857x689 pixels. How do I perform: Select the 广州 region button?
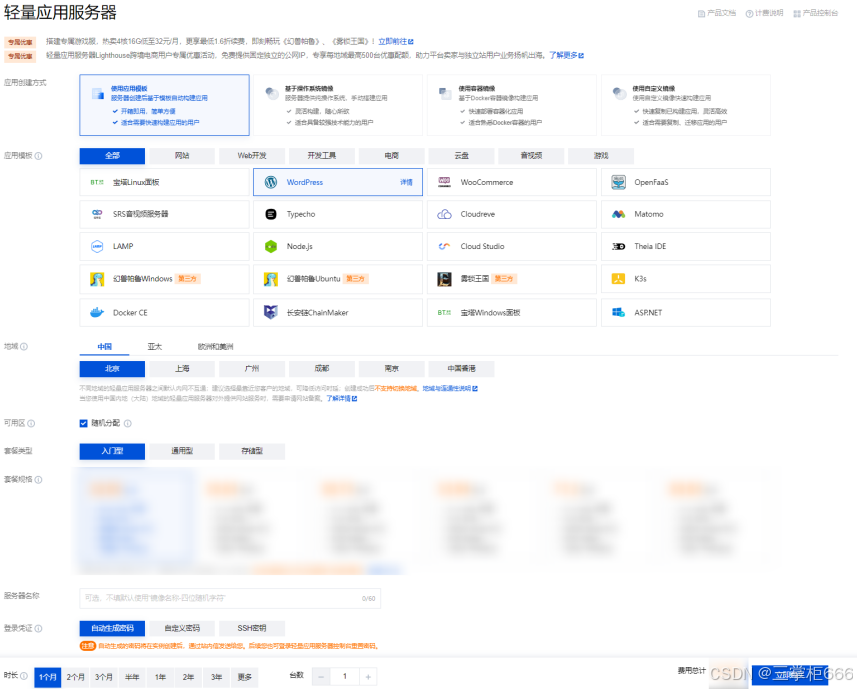tap(252, 369)
